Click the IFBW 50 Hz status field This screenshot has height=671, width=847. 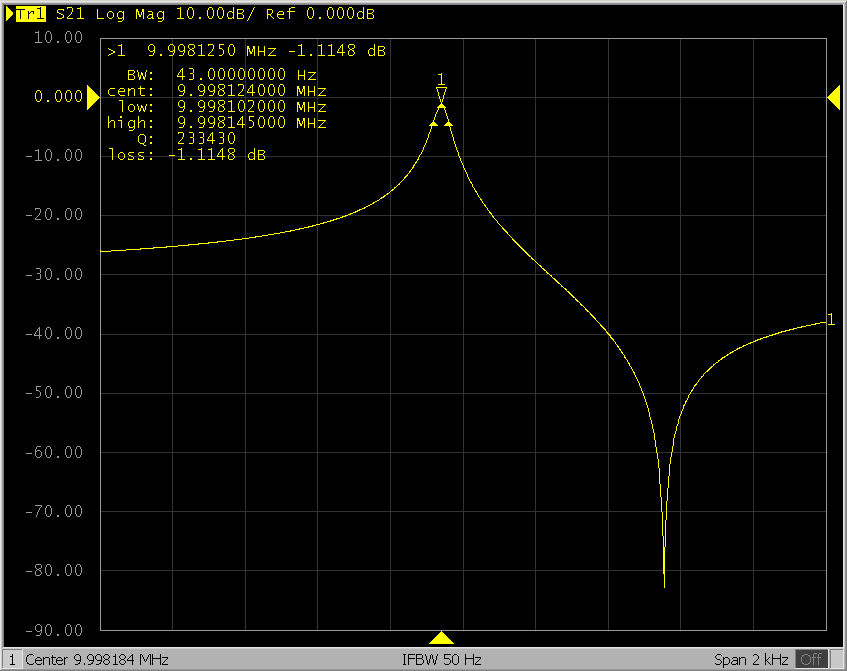tap(441, 660)
